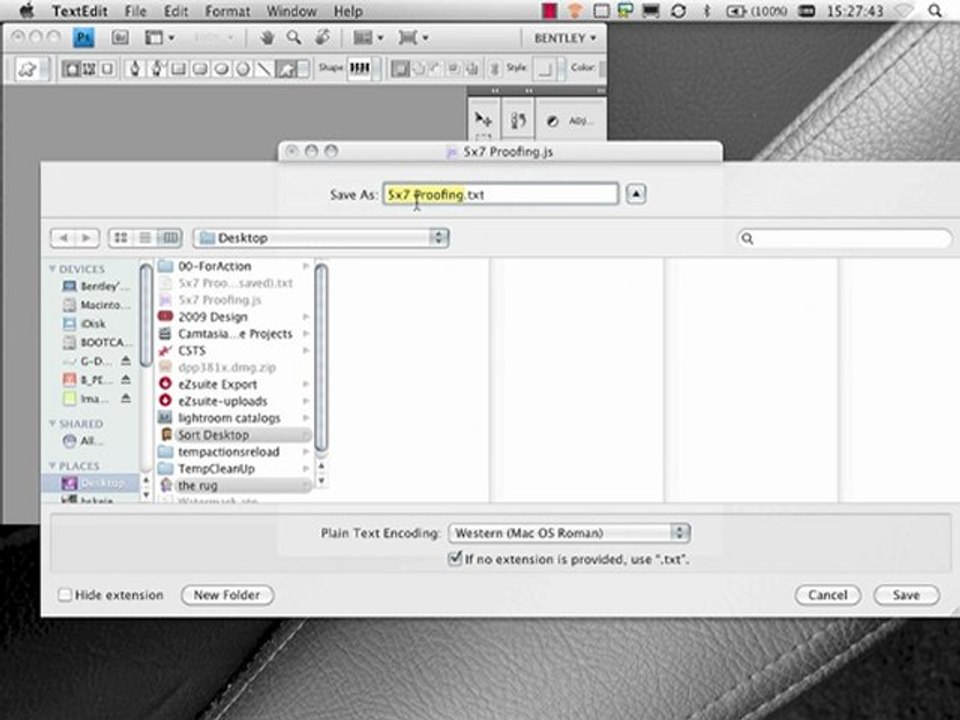Open the Photoshop view extras dropdown
Screen dimensions: 960x720
[x=160, y=38]
